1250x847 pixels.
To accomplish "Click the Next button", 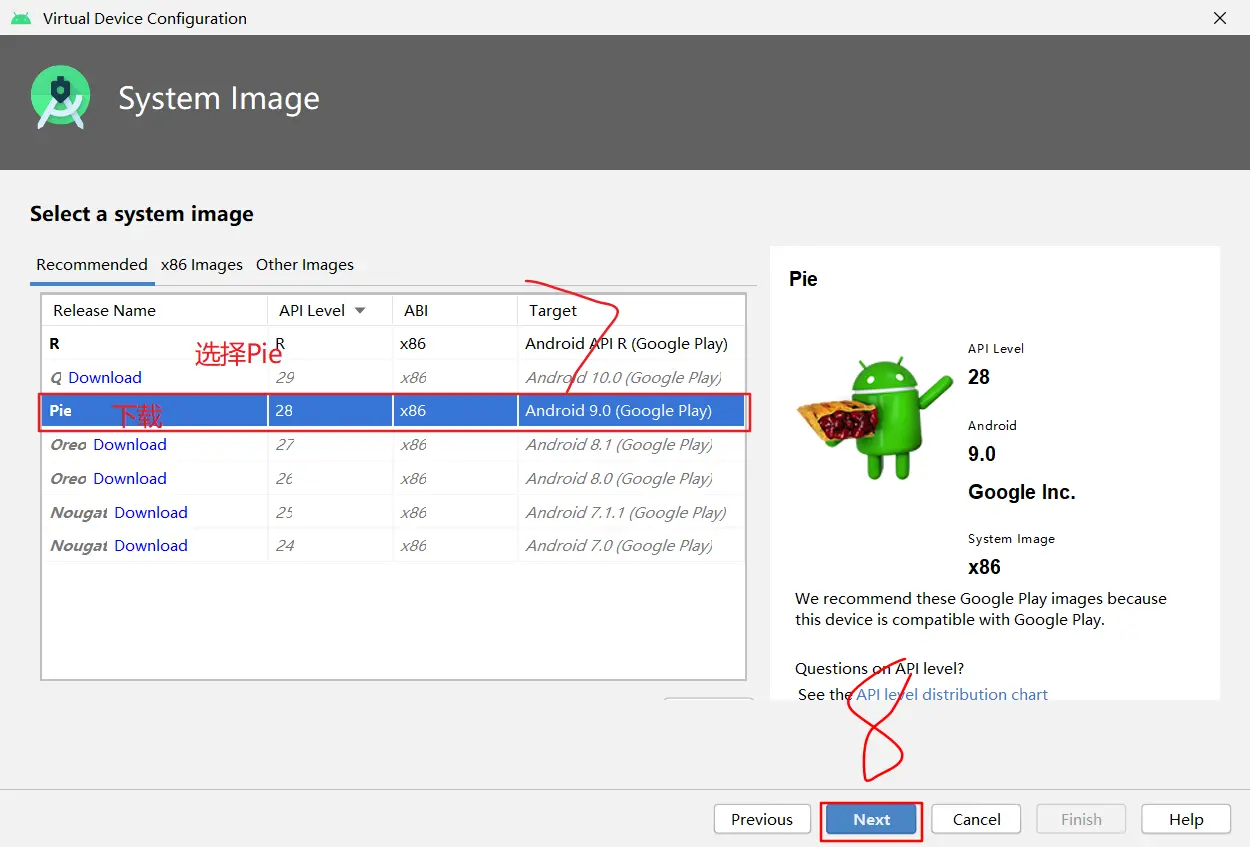I will tap(871, 819).
